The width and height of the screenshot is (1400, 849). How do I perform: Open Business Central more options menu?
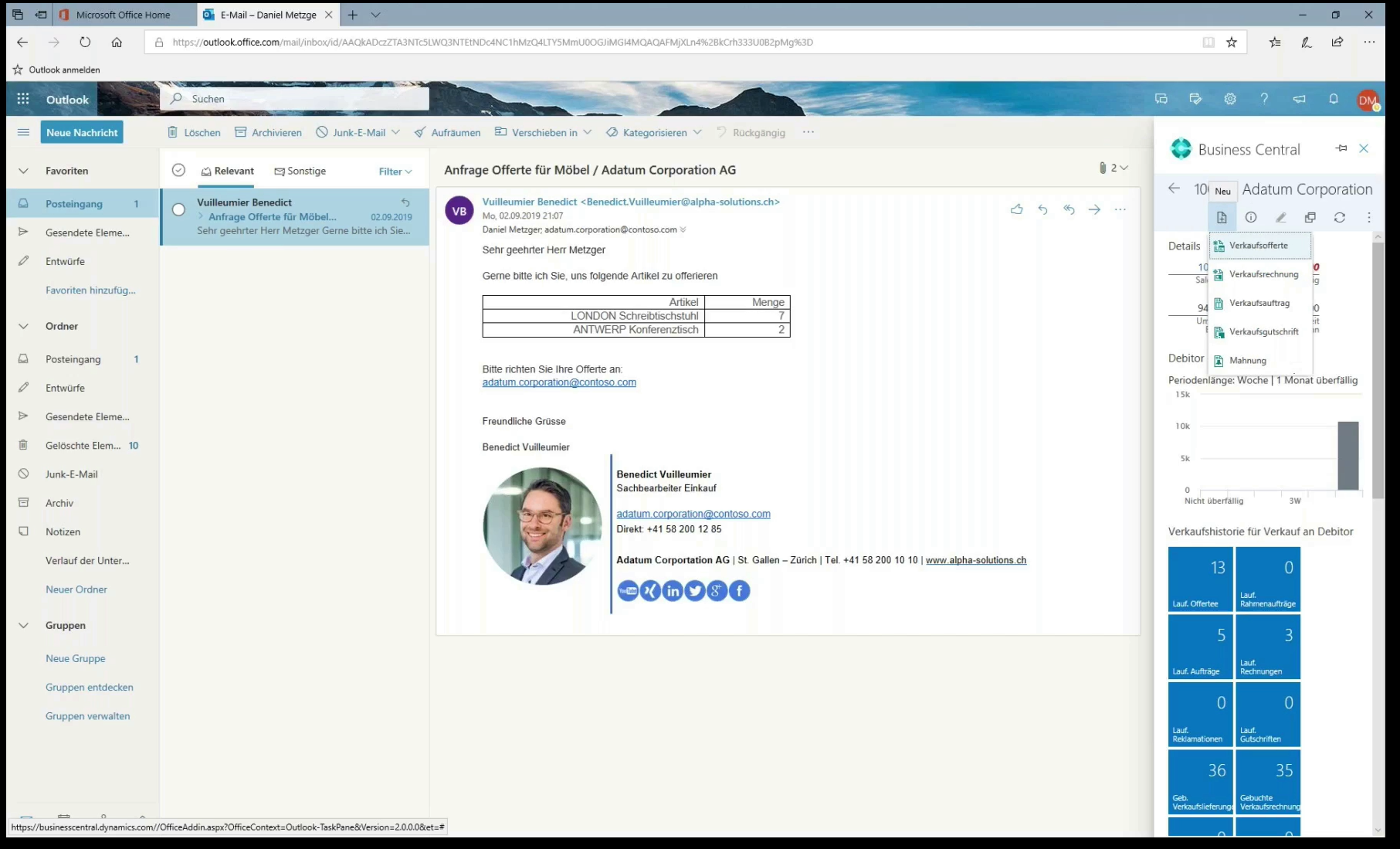[x=1369, y=218]
